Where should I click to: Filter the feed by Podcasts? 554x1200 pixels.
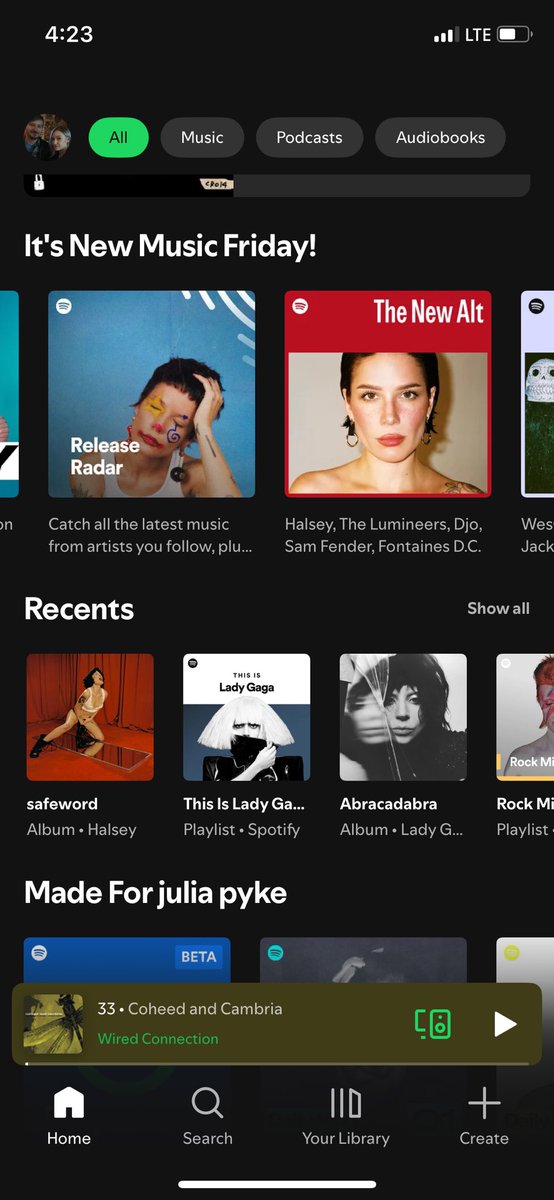[309, 137]
